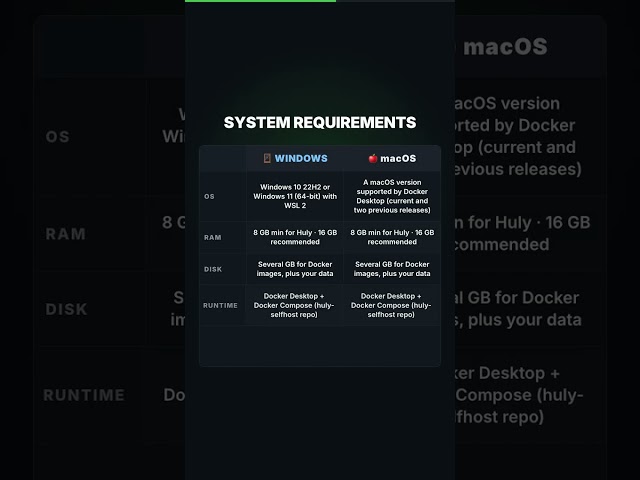Select macOS RAM '8 GB min for Huly' cell
The height and width of the screenshot is (480, 640).
pyautogui.click(x=392, y=237)
